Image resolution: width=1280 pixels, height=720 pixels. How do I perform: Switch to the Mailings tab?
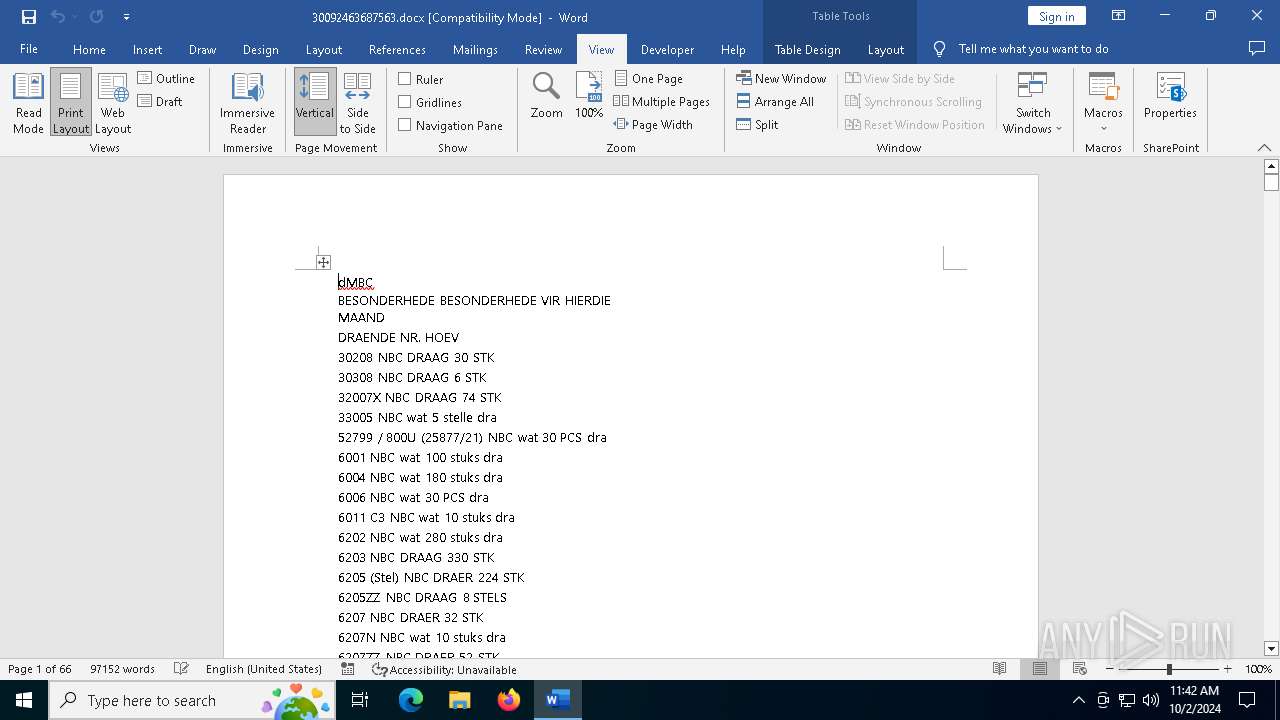point(475,49)
